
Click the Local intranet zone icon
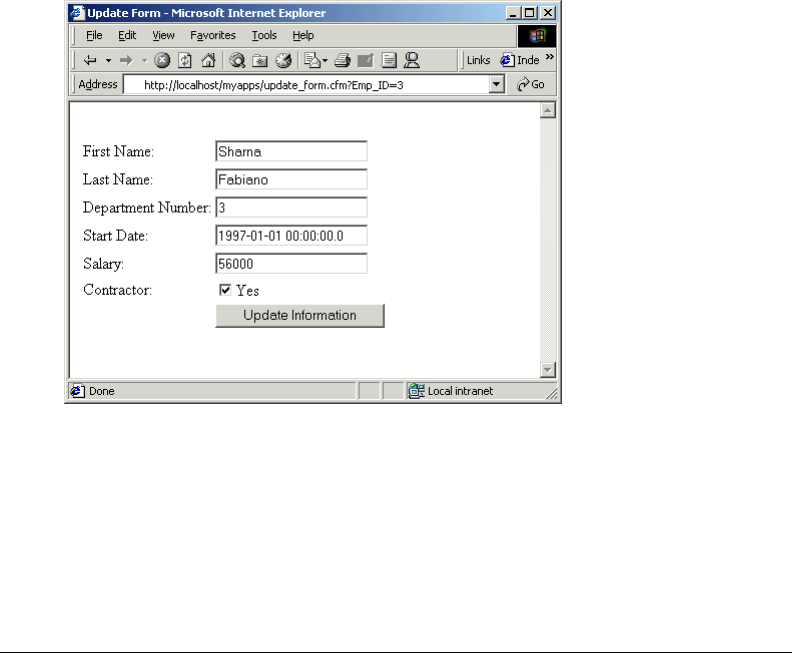coord(416,391)
